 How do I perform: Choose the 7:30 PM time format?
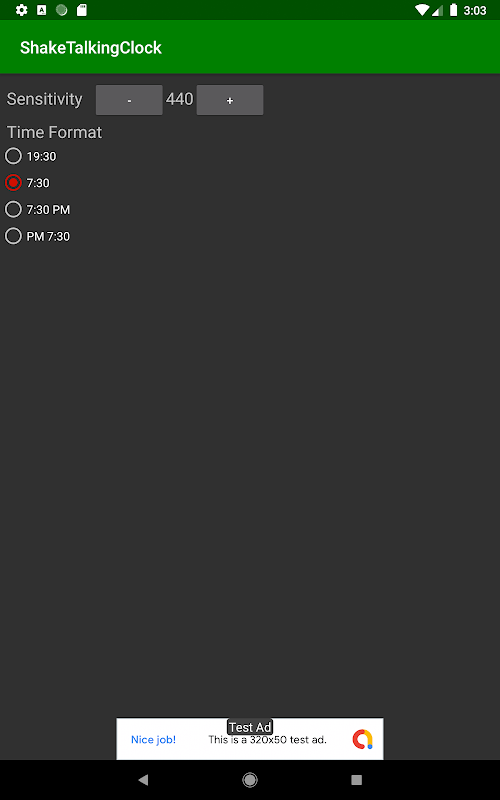[x=38, y=209]
